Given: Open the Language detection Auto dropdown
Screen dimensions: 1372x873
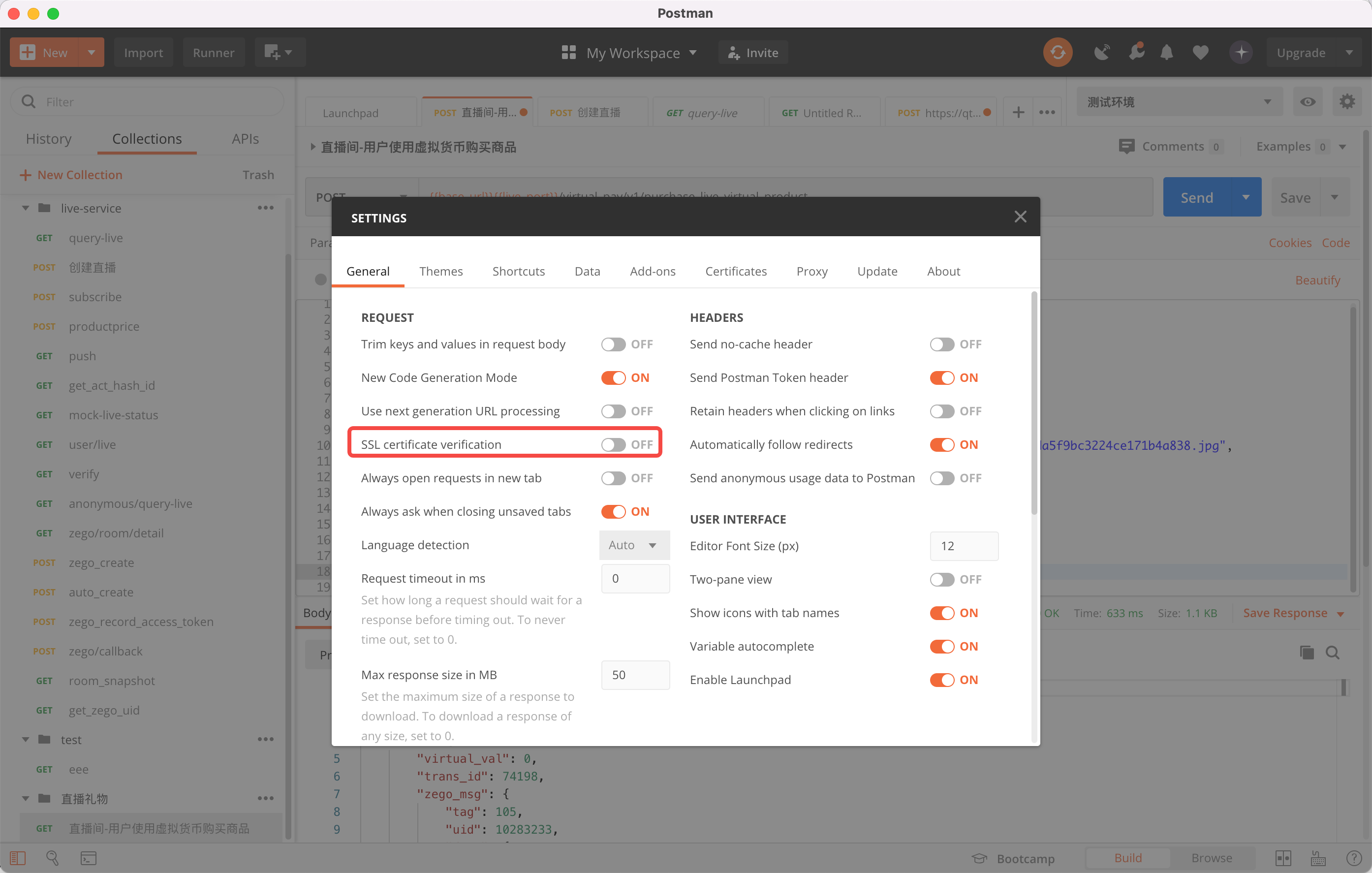Looking at the screenshot, I should pos(633,545).
